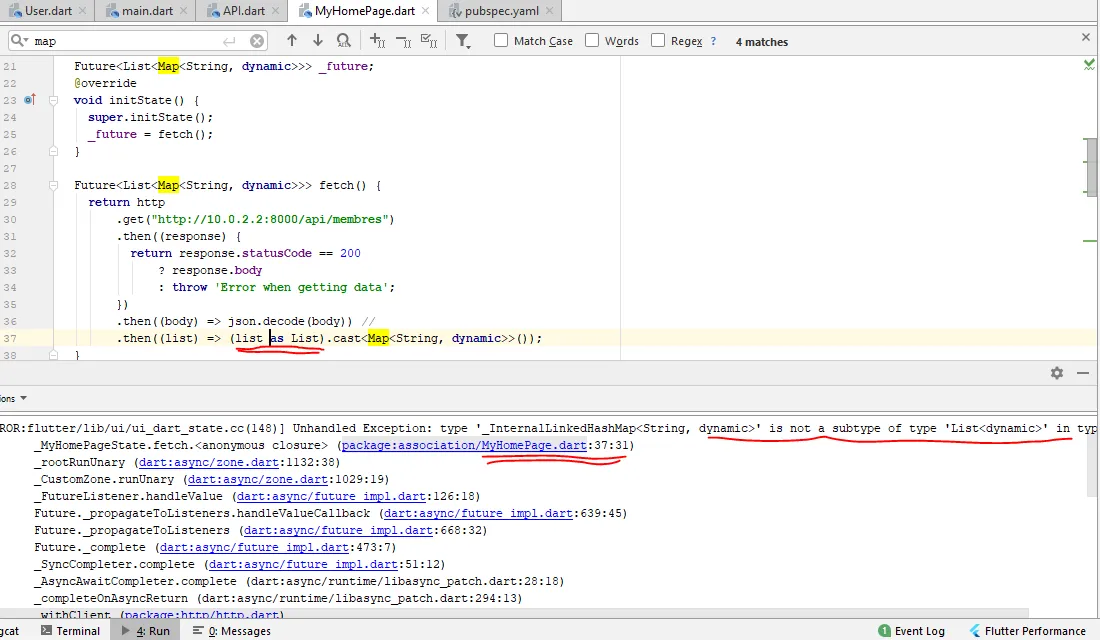Image resolution: width=1100 pixels, height=640 pixels.
Task: Clear the search field text
Action: click(257, 41)
